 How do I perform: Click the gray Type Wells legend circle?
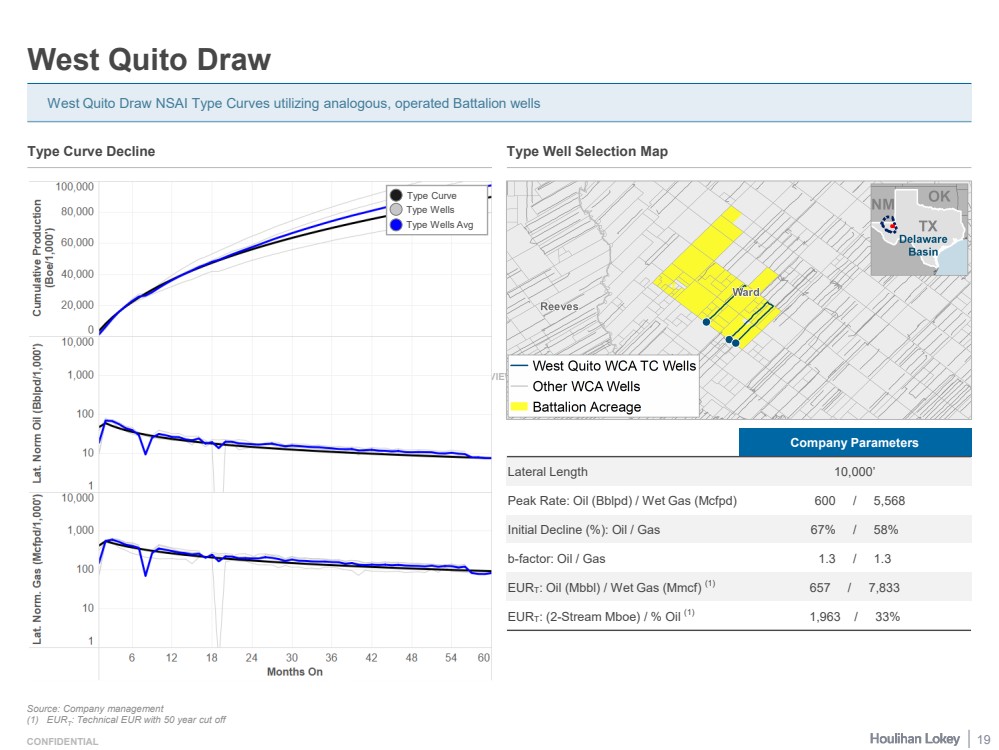(397, 210)
